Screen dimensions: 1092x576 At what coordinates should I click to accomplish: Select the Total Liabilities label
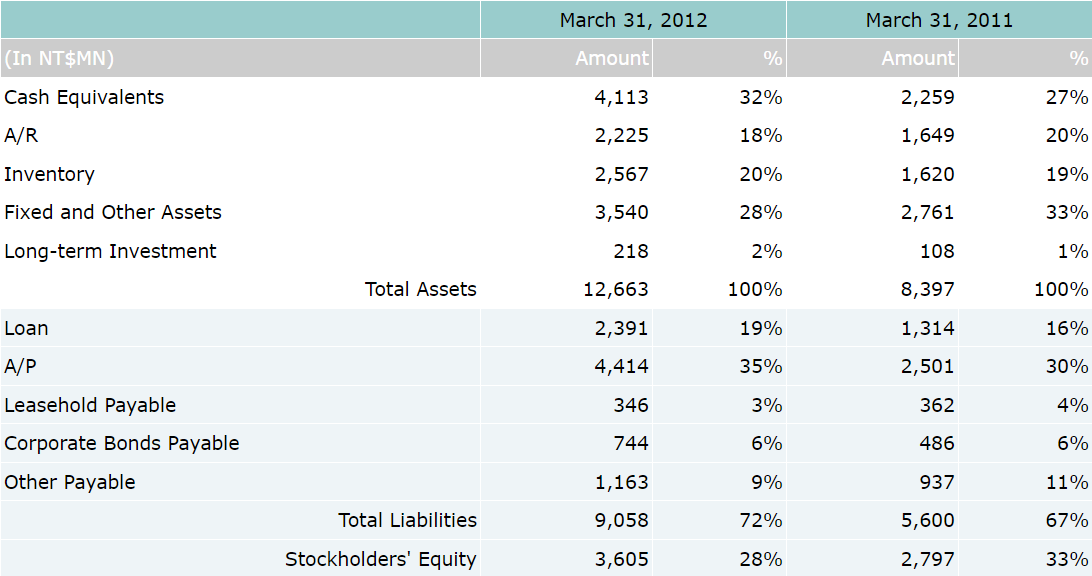407,520
